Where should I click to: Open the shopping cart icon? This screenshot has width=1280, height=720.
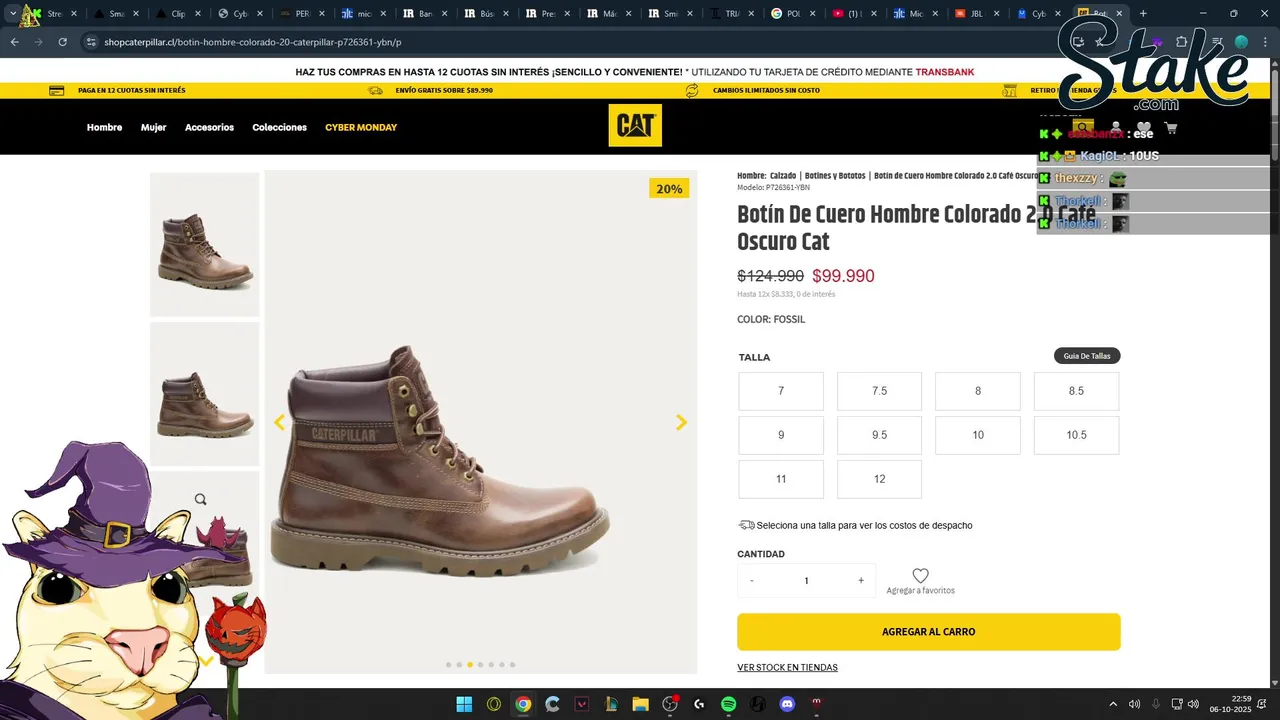(x=1171, y=128)
